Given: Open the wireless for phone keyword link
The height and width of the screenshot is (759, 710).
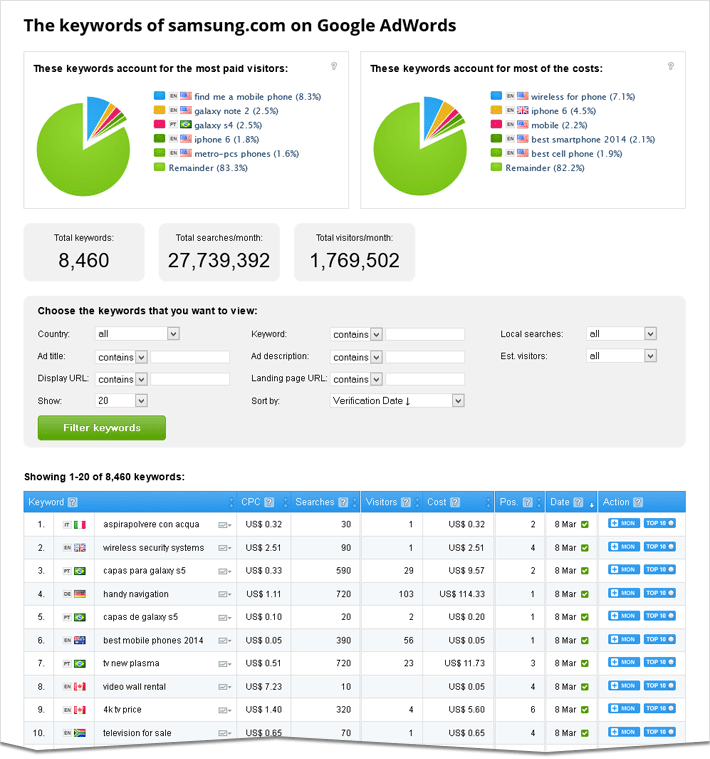Looking at the screenshot, I should click(x=583, y=97).
